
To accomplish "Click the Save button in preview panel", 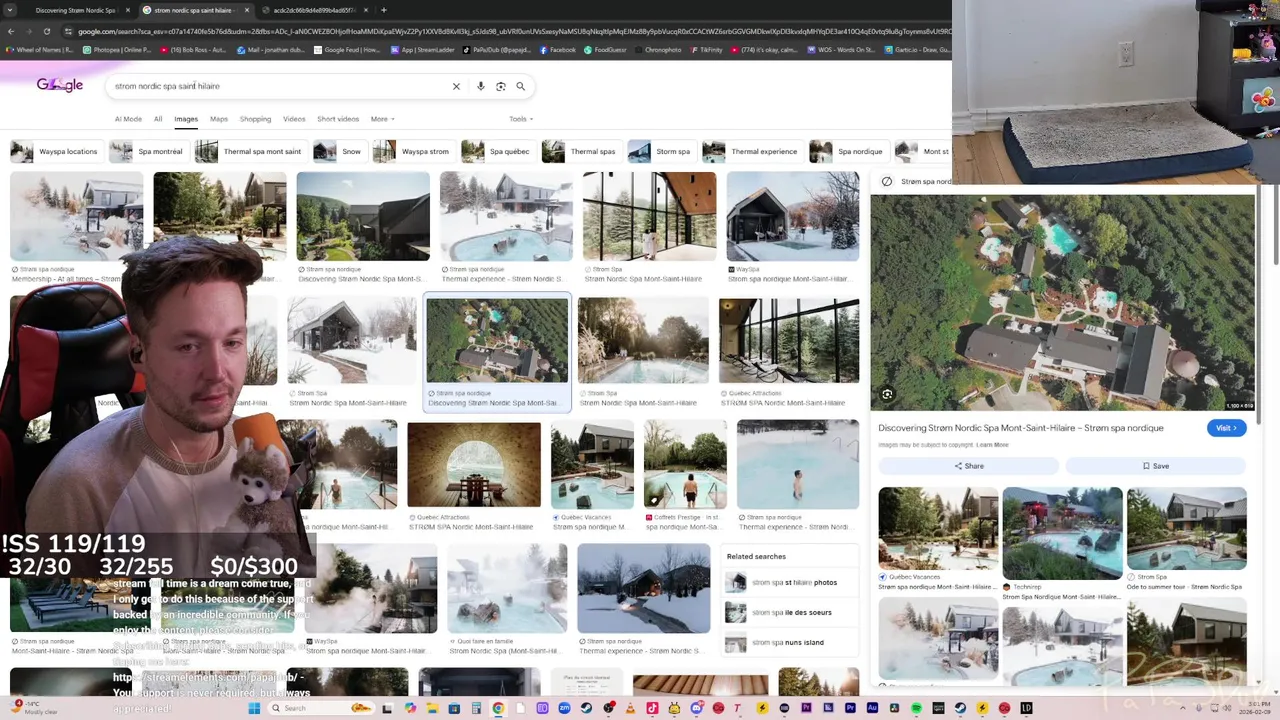I will pos(1155,466).
